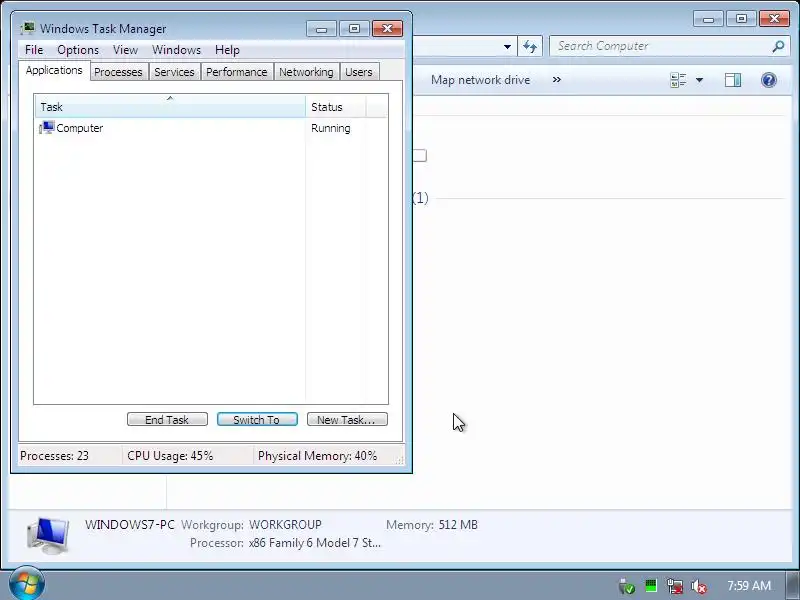The height and width of the screenshot is (600, 800).
Task: Sort tasks by the Status column header
Action: pos(335,107)
